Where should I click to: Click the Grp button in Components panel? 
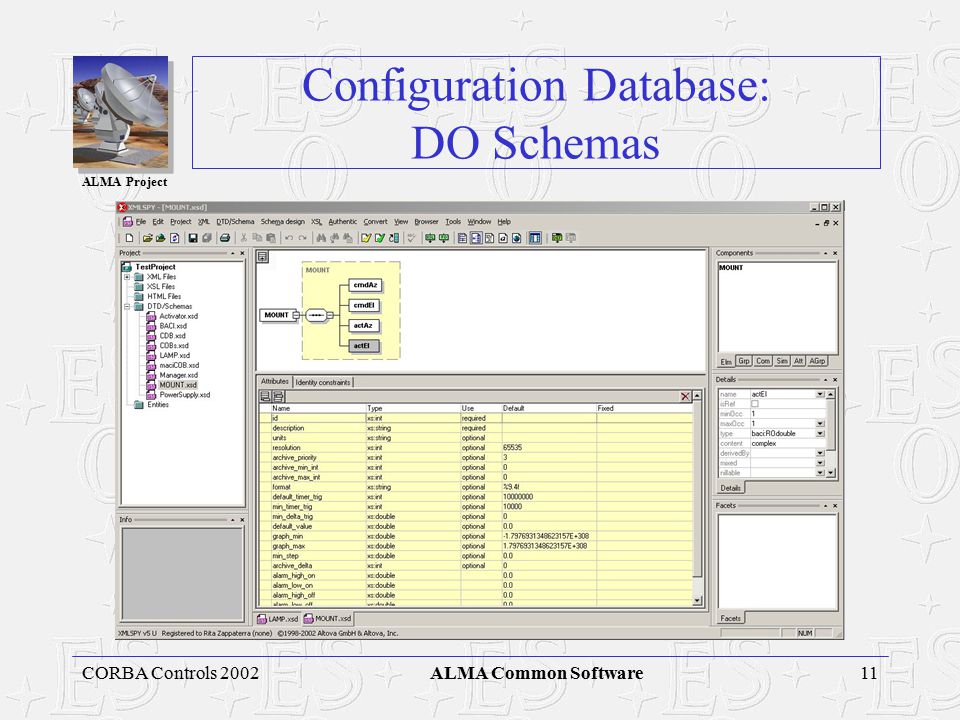point(744,361)
